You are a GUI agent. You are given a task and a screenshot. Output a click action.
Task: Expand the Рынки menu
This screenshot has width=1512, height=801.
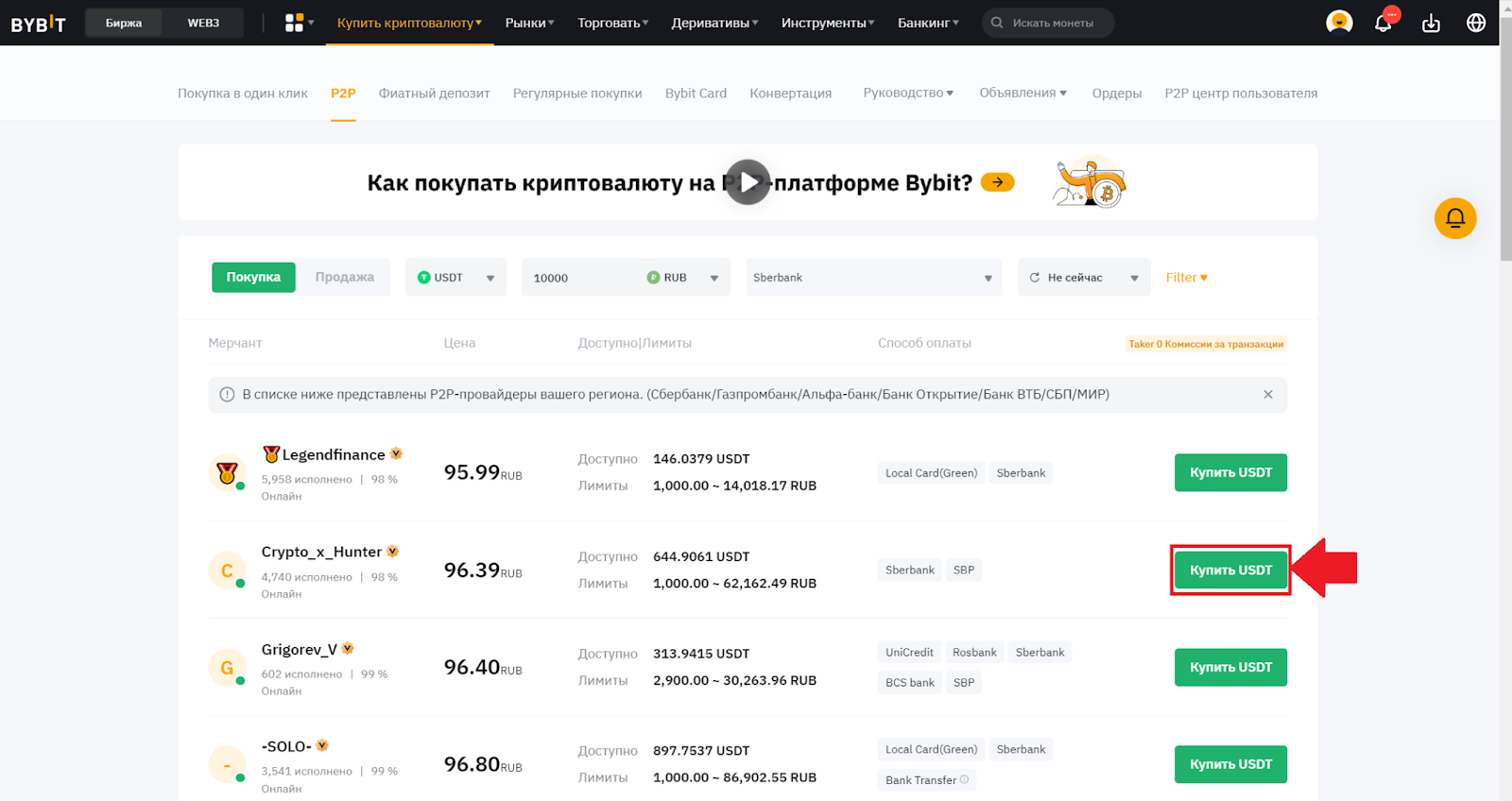[529, 23]
